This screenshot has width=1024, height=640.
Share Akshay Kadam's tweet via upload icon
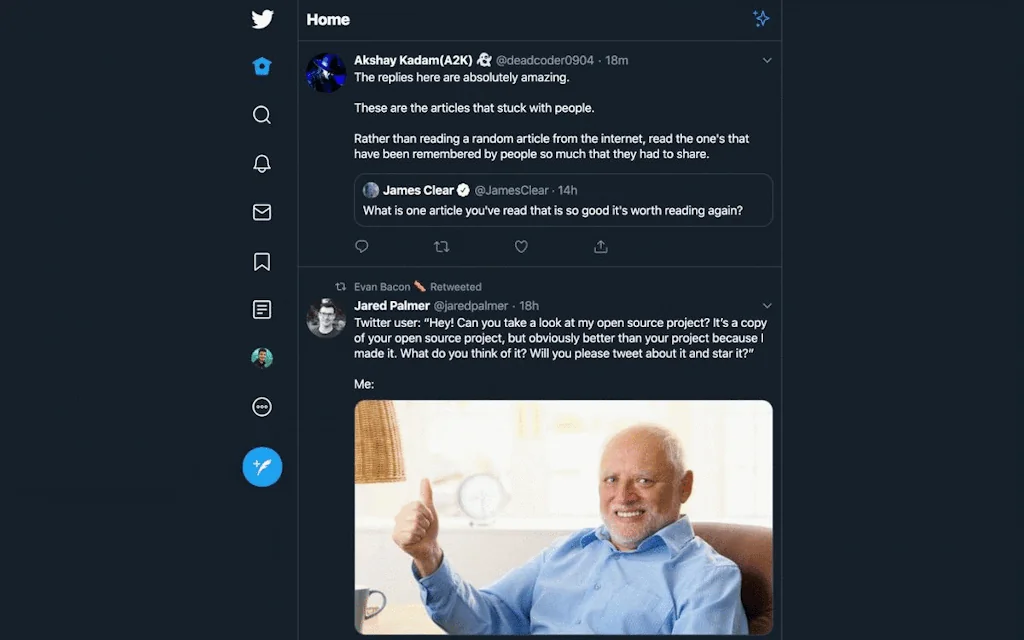pos(600,246)
